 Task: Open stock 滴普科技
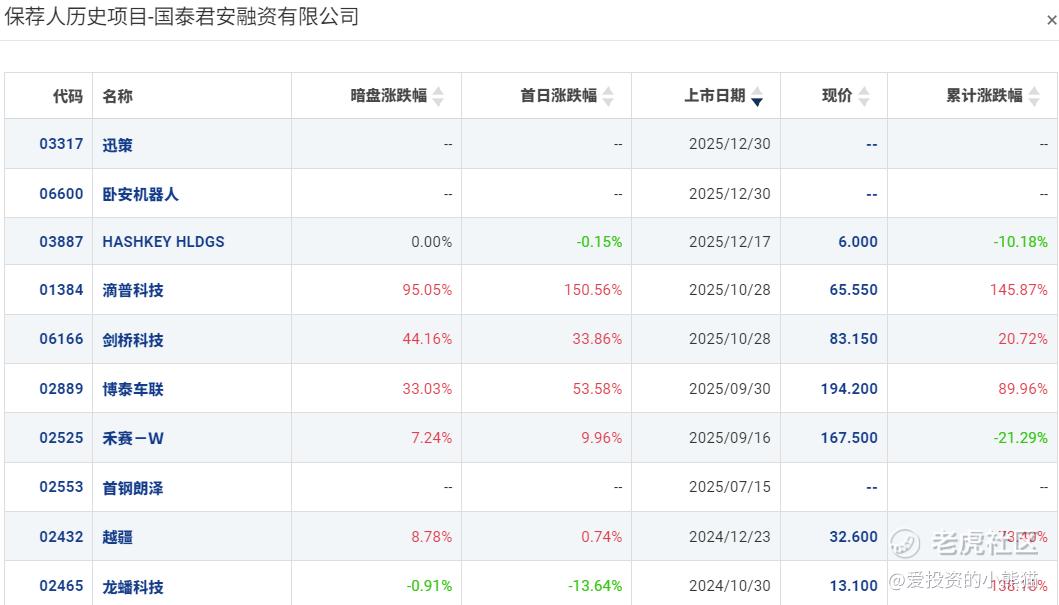click(x=133, y=290)
